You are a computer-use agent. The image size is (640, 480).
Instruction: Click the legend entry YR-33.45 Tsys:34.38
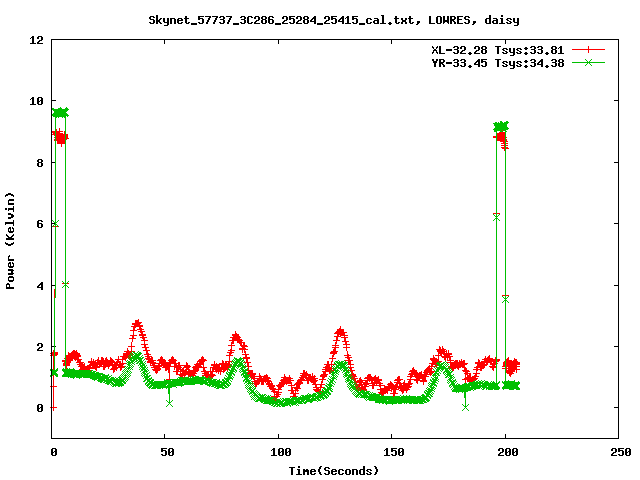click(x=498, y=63)
